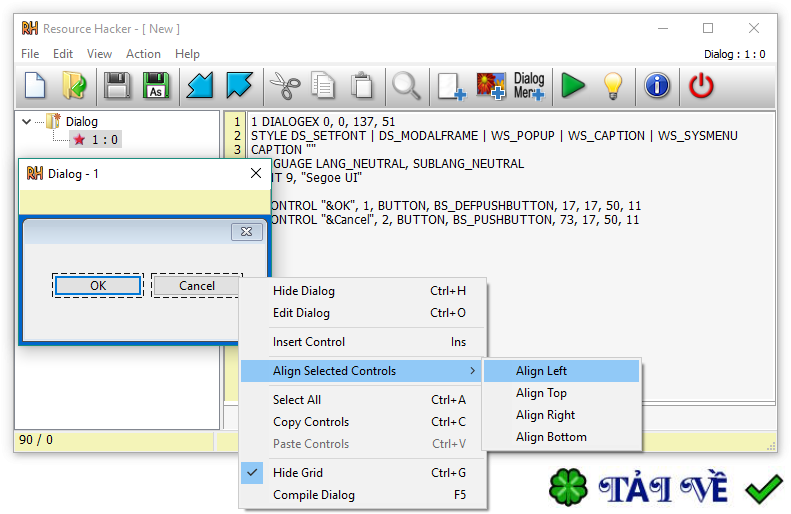Toggle the checked Hide Grid menu entry

[363, 473]
